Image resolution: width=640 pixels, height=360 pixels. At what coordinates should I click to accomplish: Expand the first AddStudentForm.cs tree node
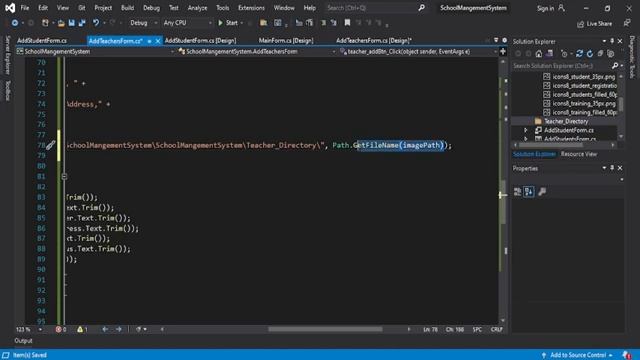point(526,130)
